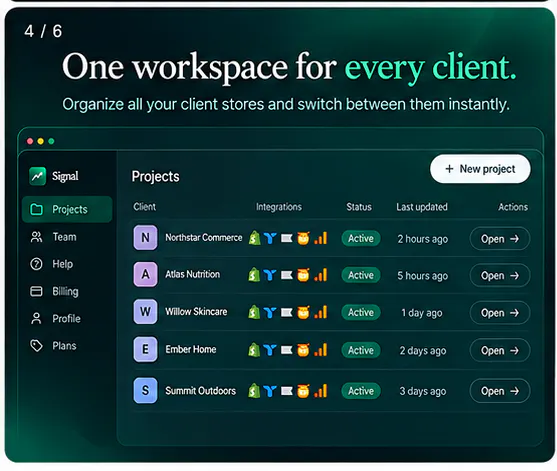Click the A avatar for Atlas Nutrition
Viewport: 557px width, 471px height.
tap(145, 274)
